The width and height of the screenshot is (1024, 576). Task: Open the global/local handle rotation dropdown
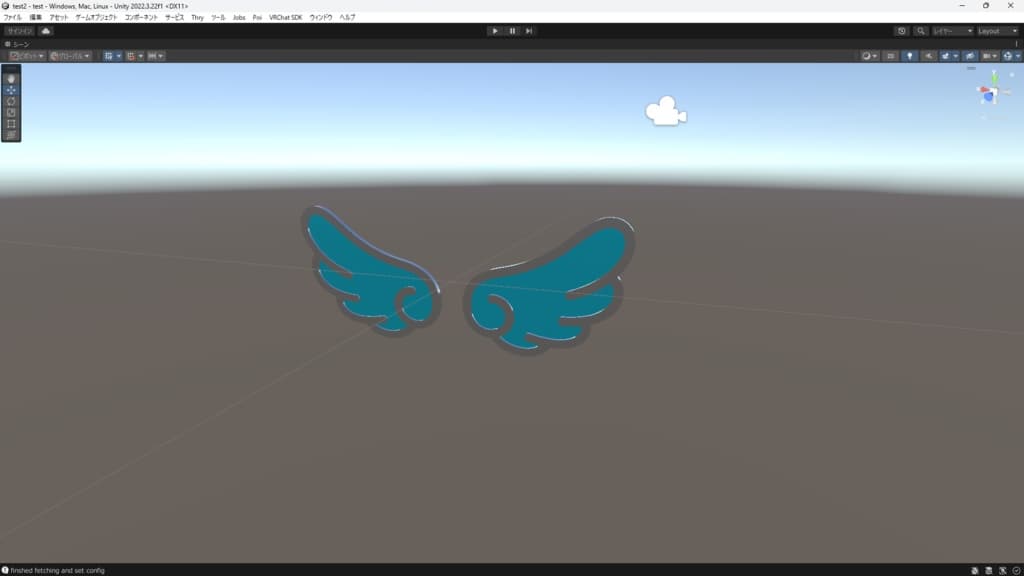[71, 56]
